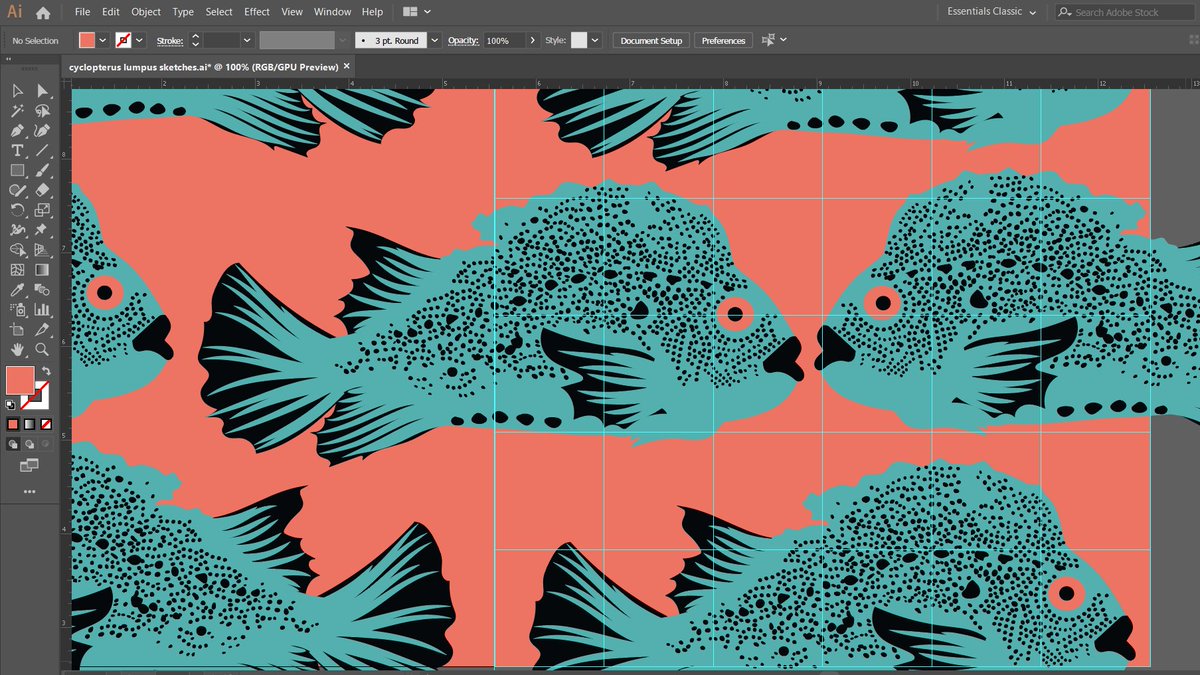
Task: Open the 3 pt. Round brush definition dropdown
Action: [435, 40]
